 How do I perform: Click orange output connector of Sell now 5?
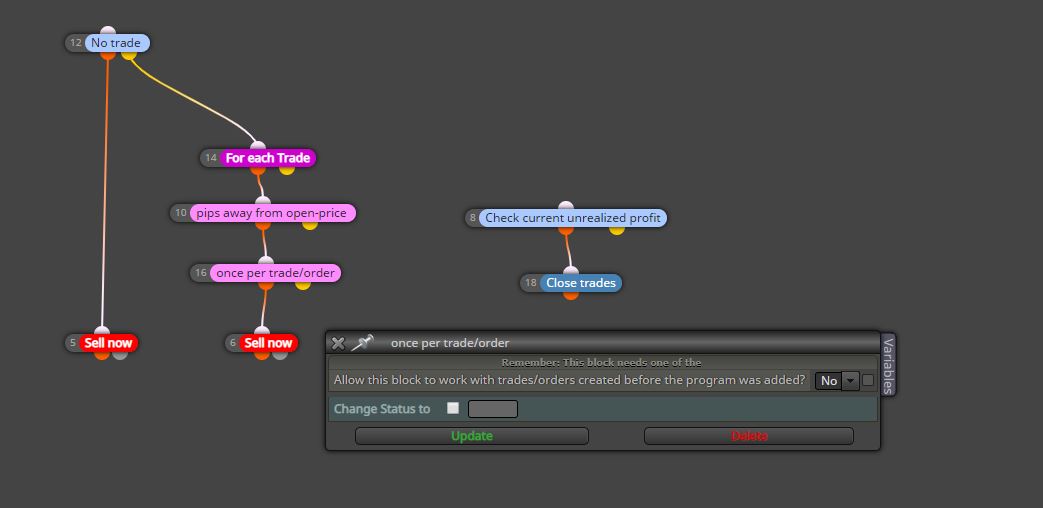pos(102,355)
